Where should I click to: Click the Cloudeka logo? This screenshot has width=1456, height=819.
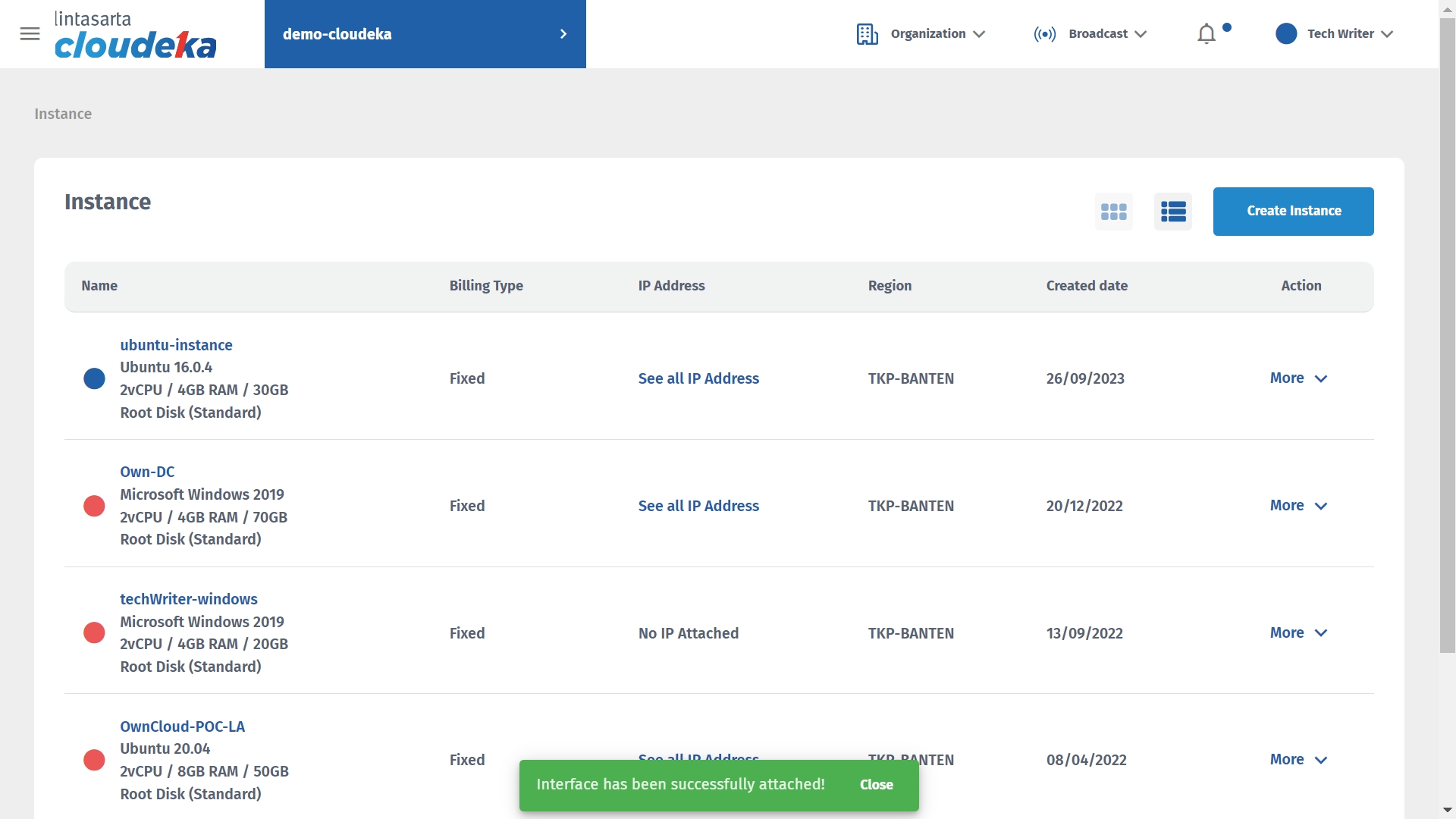click(x=135, y=36)
